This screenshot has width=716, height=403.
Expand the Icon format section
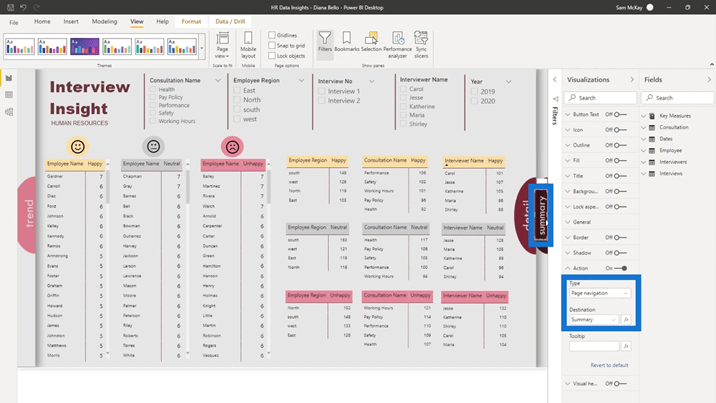pos(568,130)
